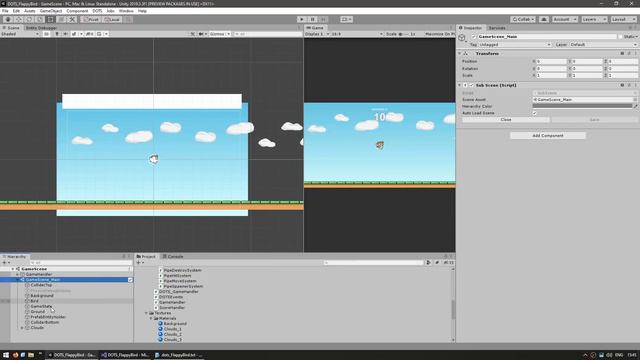Click the Project create plus button
The height and width of the screenshot is (360, 640).
coord(139,262)
